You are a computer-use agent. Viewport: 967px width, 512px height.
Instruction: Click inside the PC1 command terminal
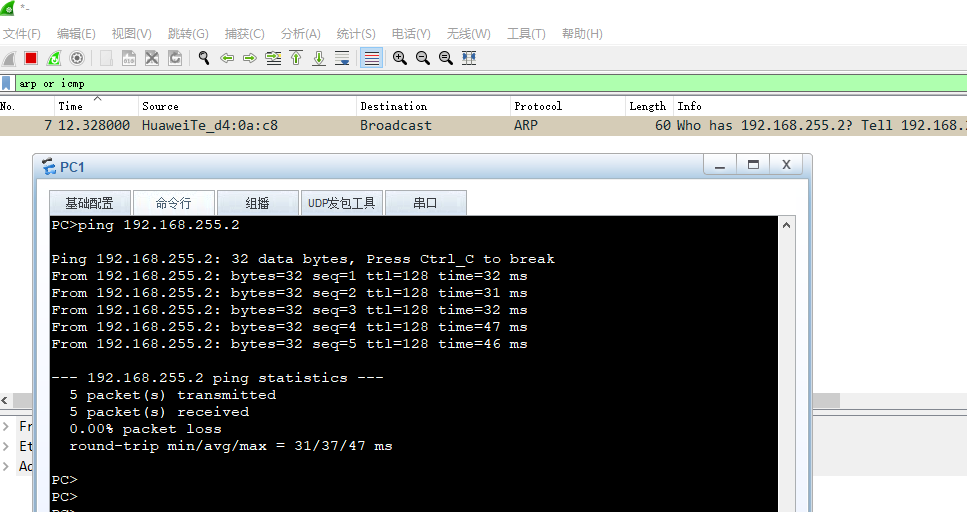click(x=414, y=364)
